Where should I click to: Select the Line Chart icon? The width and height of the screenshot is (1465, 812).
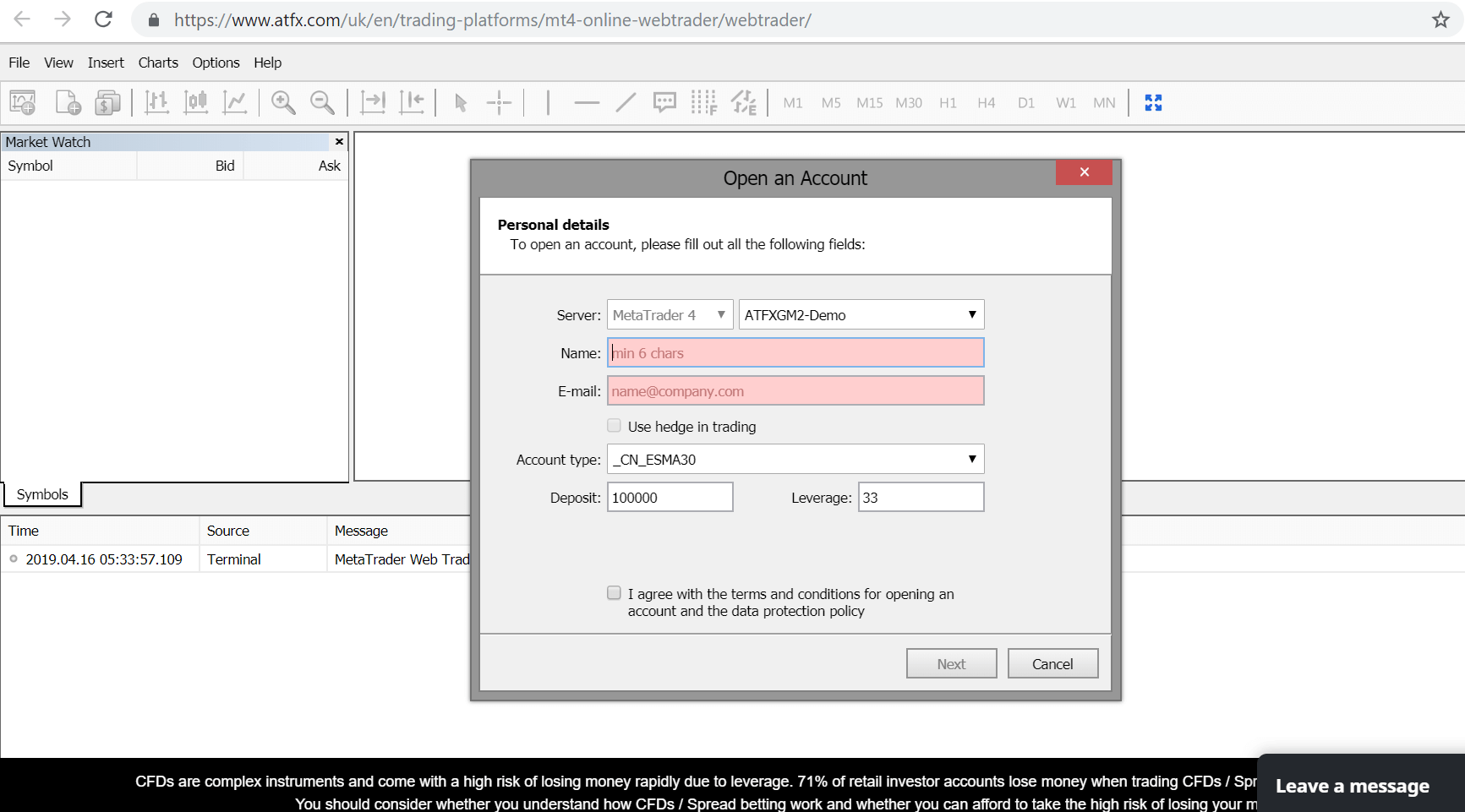click(235, 103)
